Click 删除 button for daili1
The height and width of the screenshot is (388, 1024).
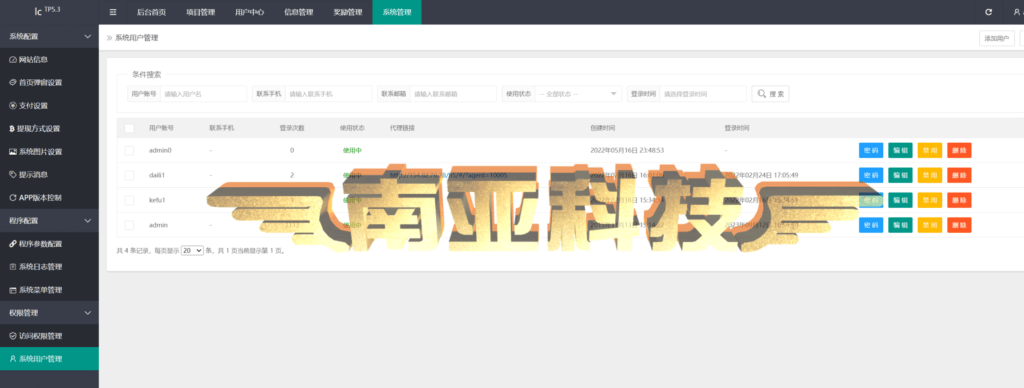[959, 175]
